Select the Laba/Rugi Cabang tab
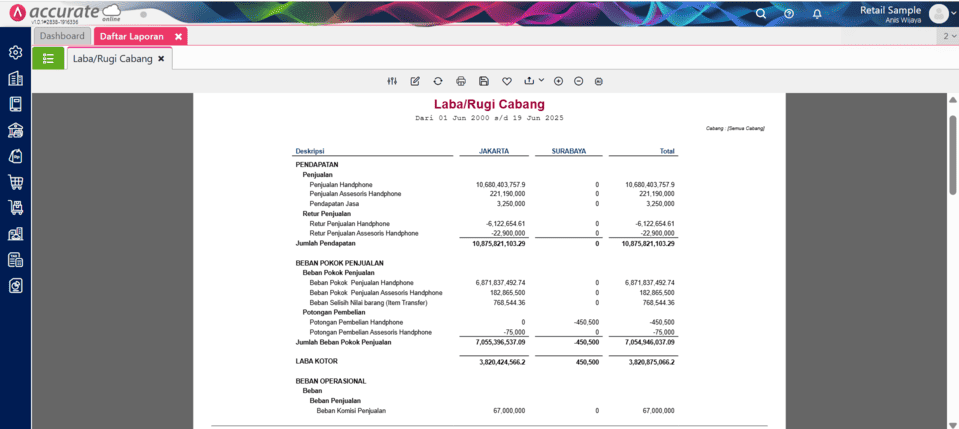959x429 pixels. tap(113, 59)
